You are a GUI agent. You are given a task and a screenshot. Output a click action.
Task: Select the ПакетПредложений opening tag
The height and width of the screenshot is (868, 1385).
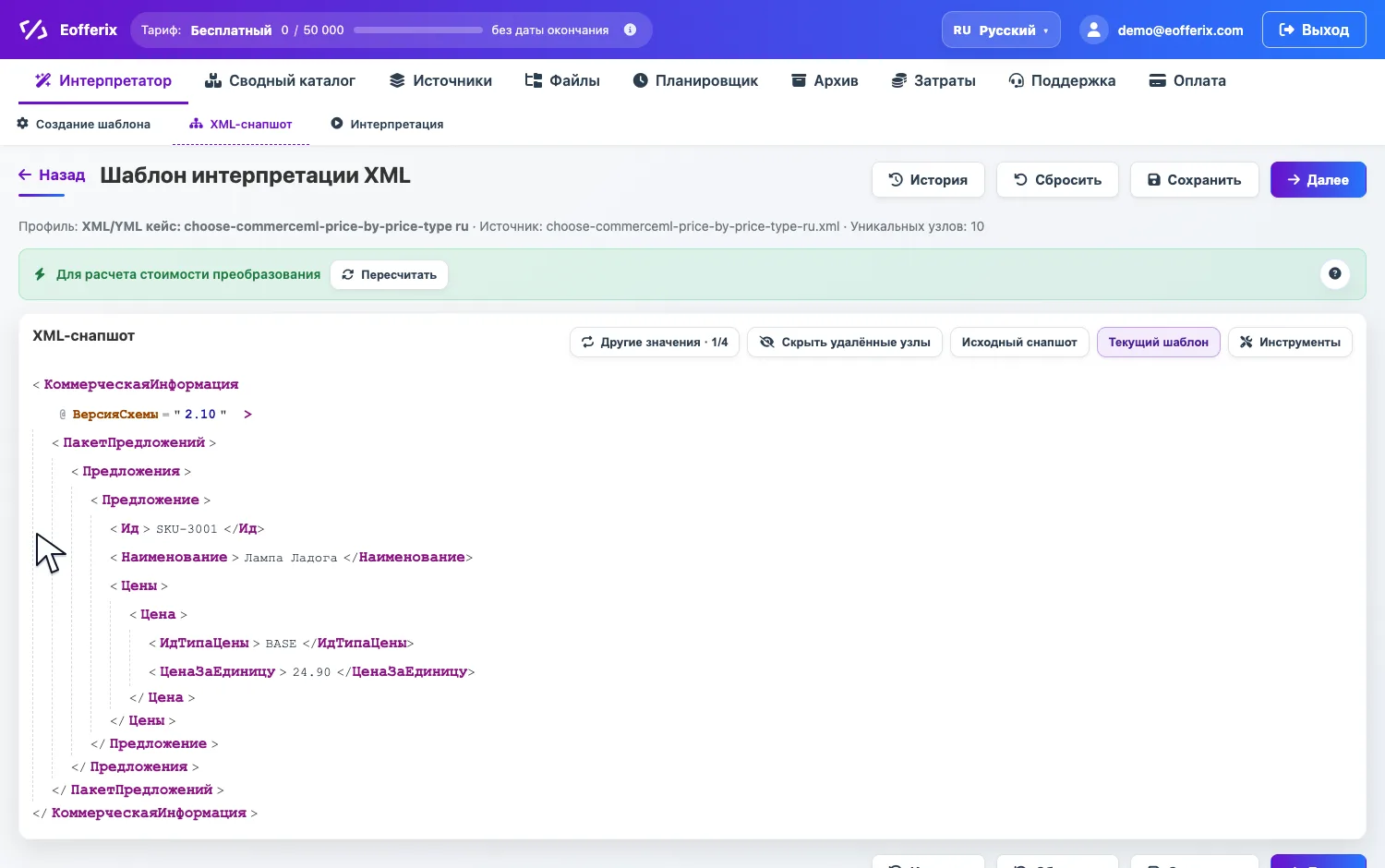(x=134, y=442)
